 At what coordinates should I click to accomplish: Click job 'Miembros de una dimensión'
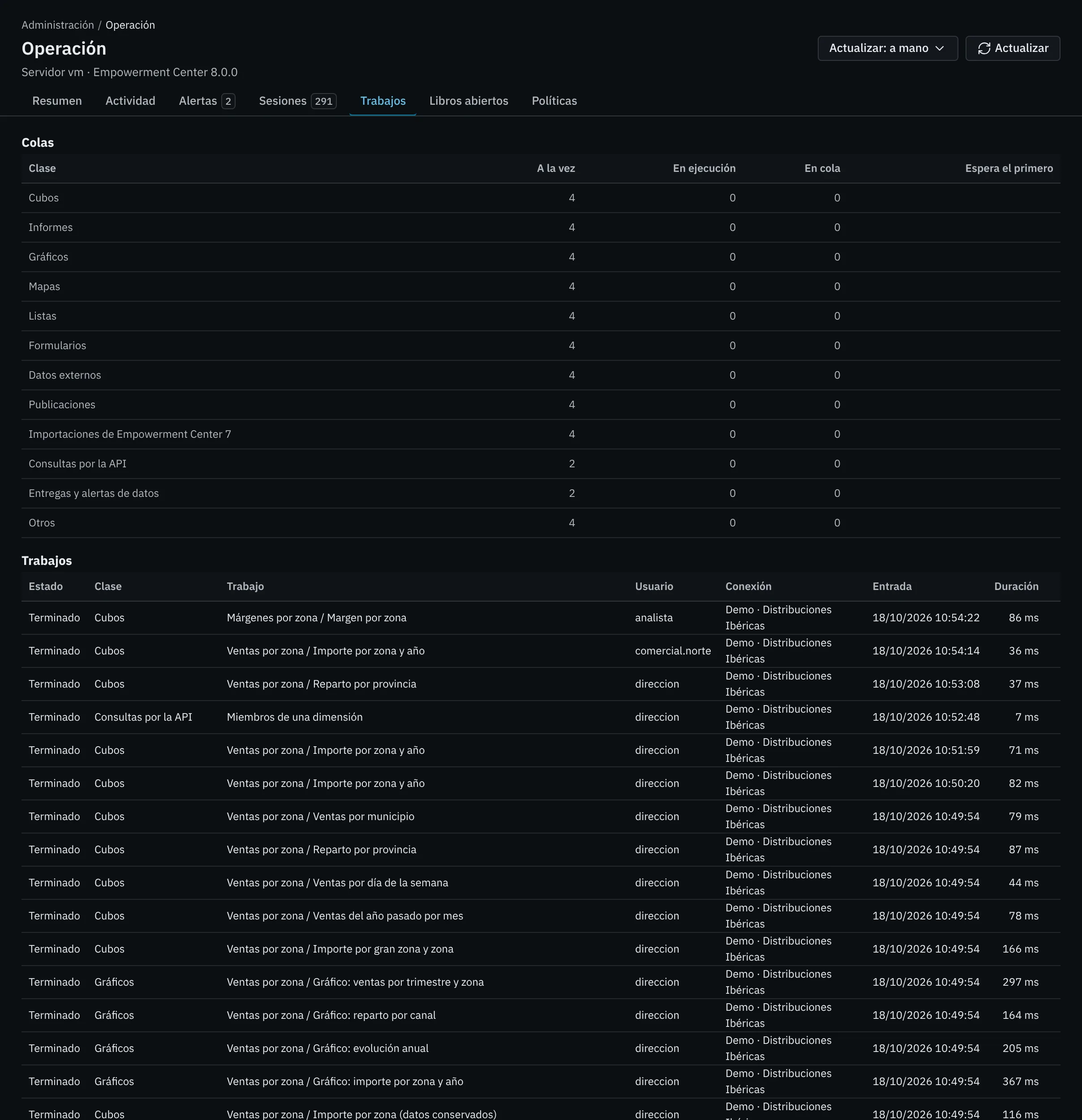point(294,717)
